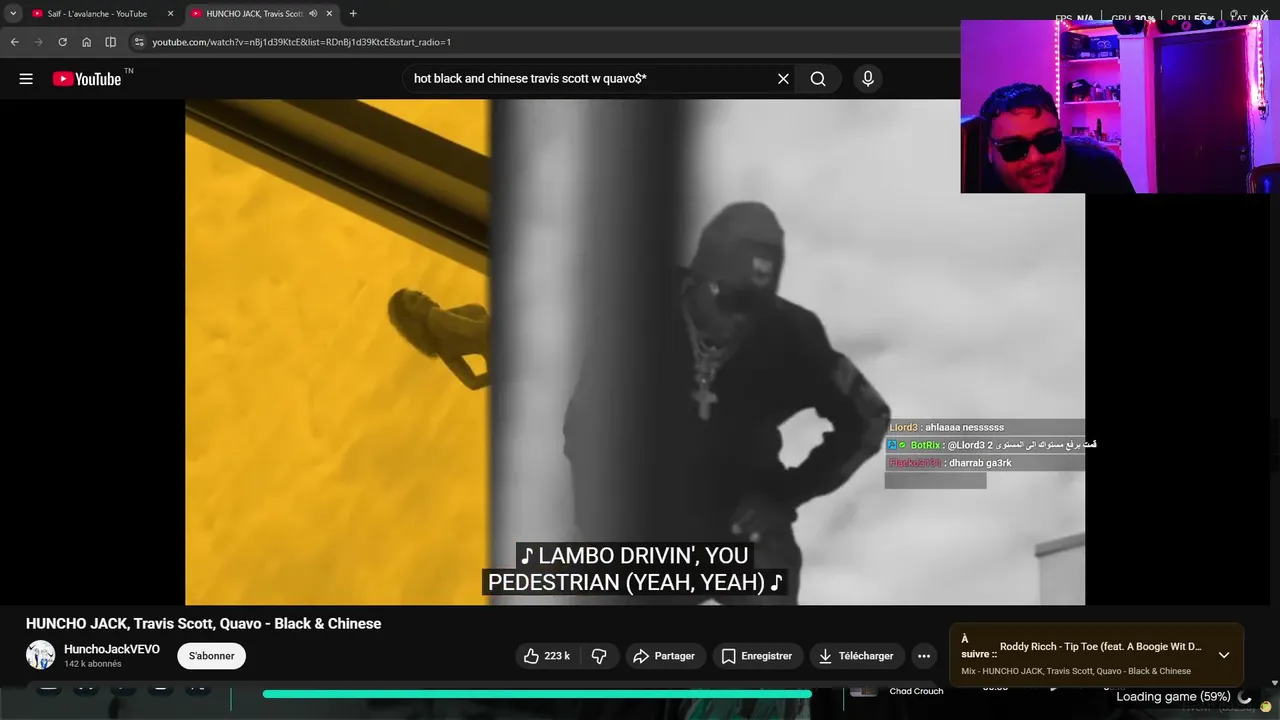Click '142 k abonnés' subscriber count
This screenshot has width=1280, height=720.
pos(93,664)
